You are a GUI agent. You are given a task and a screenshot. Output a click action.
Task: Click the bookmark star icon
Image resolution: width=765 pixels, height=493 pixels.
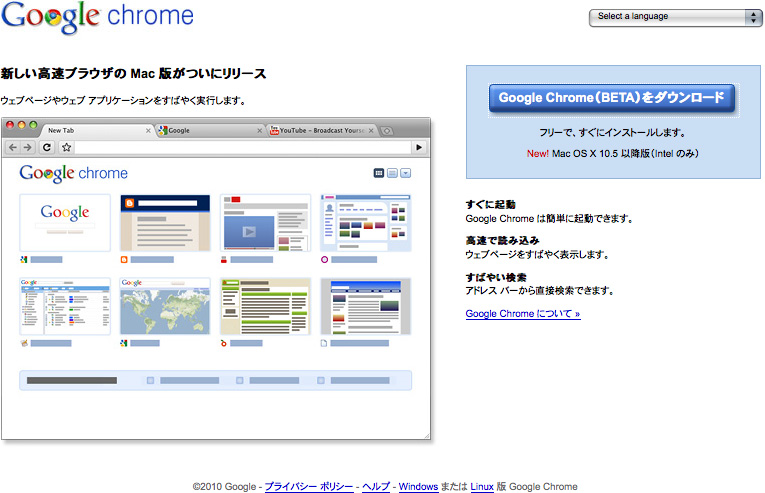point(66,147)
